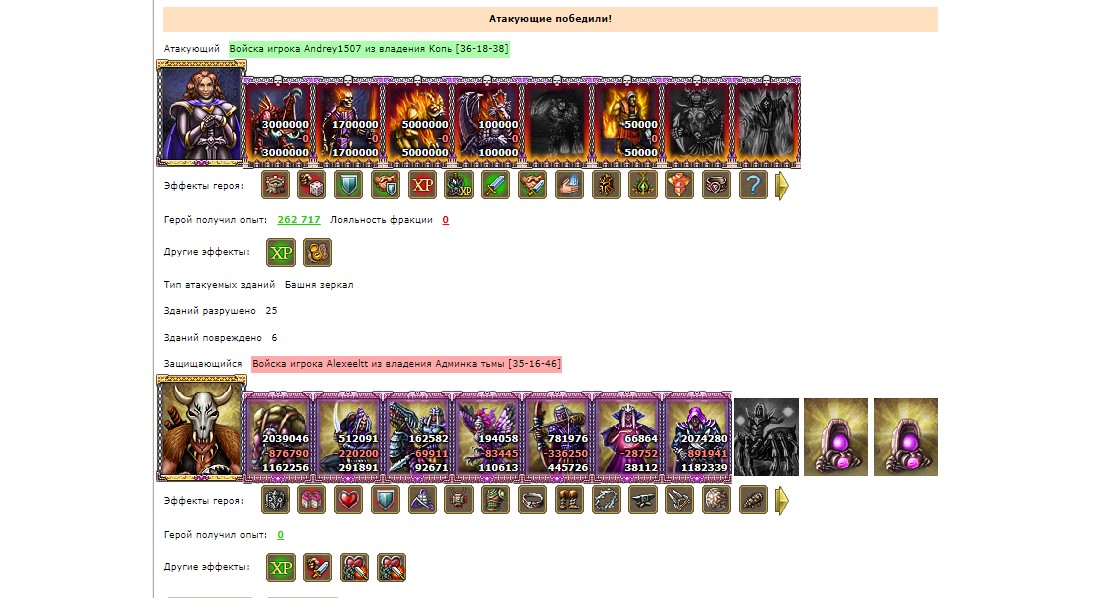Click the attacker hero portrait with purple cape
This screenshot has width=1096, height=598.
[201, 113]
